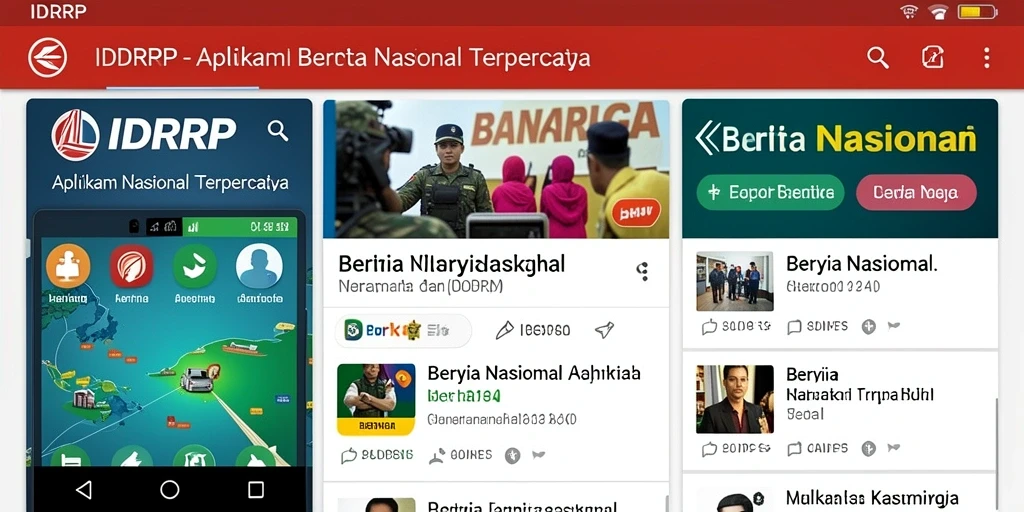1024x512 pixels.
Task: Open portrait thumbnail of Beryiia Namakarl article
Action: [735, 399]
